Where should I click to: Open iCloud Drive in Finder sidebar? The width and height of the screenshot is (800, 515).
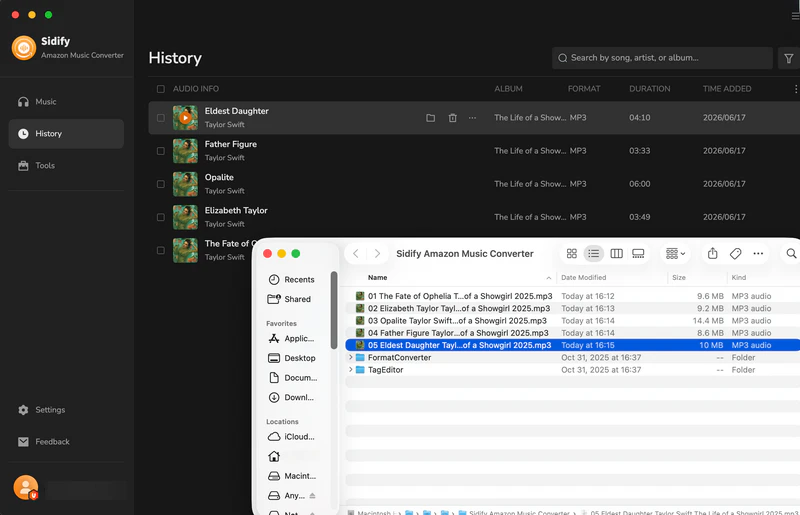[x=292, y=437]
